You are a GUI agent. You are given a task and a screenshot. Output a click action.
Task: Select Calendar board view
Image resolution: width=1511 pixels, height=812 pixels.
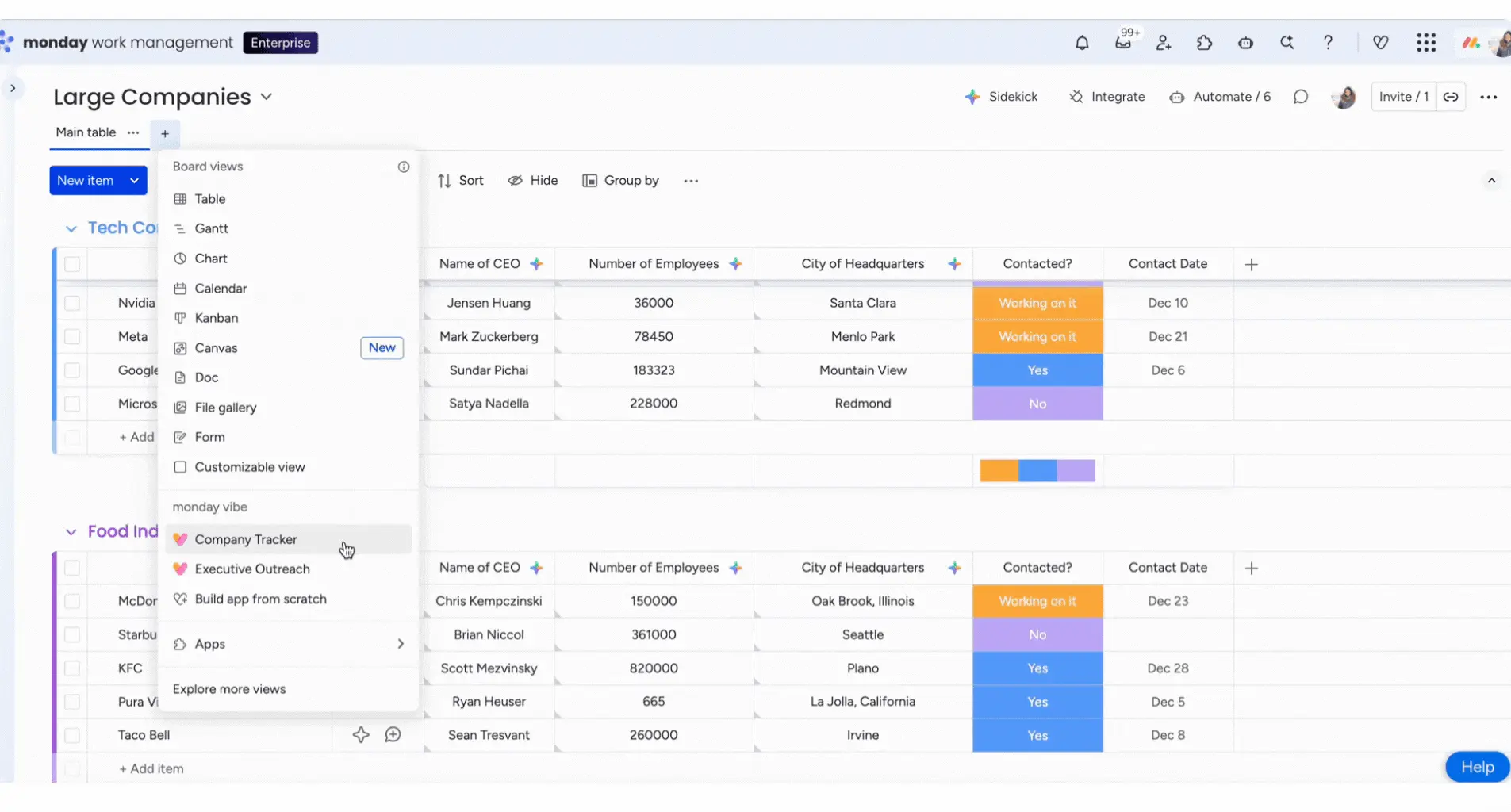pos(288,289)
